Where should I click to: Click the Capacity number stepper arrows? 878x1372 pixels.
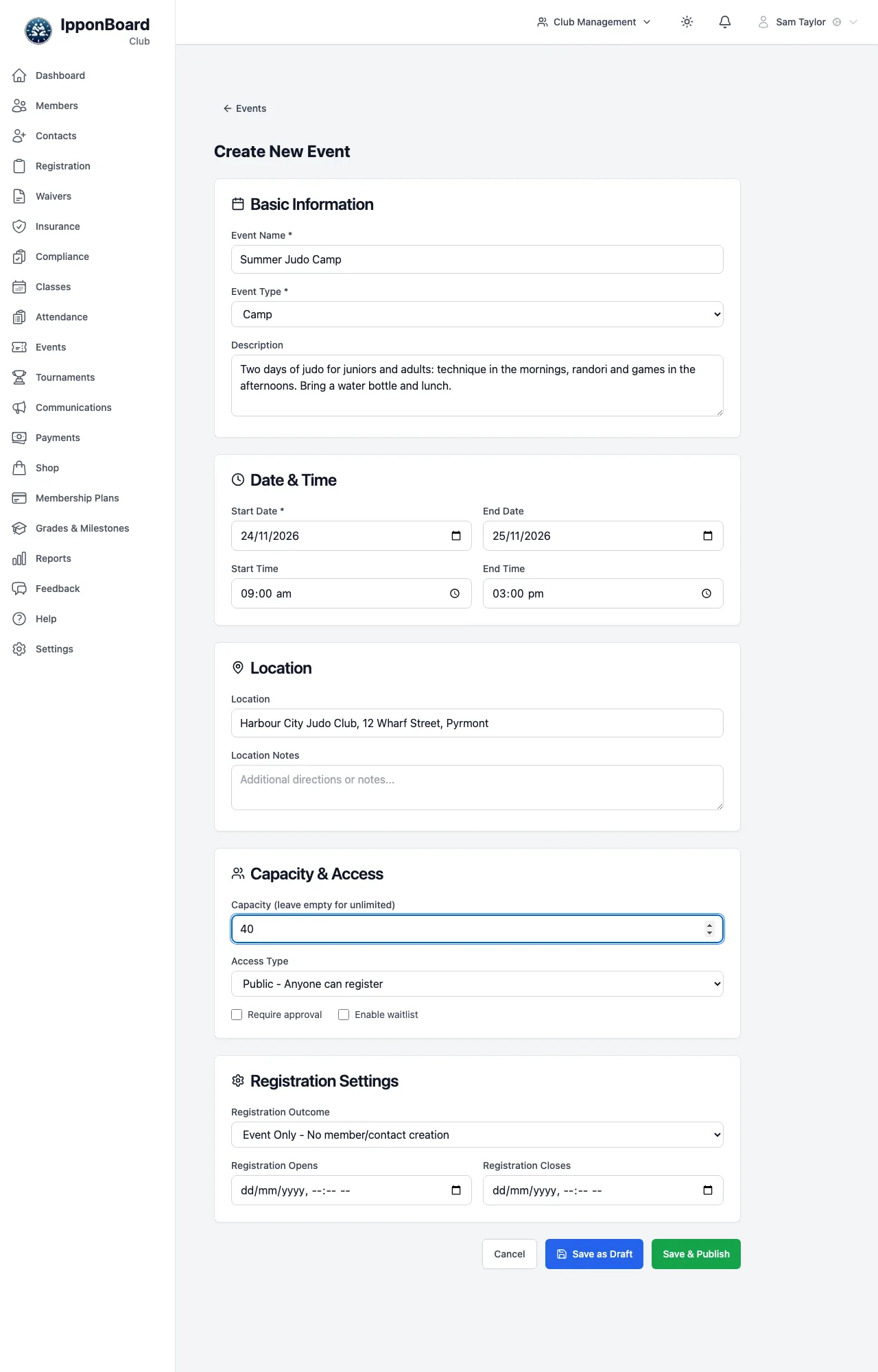pos(709,929)
